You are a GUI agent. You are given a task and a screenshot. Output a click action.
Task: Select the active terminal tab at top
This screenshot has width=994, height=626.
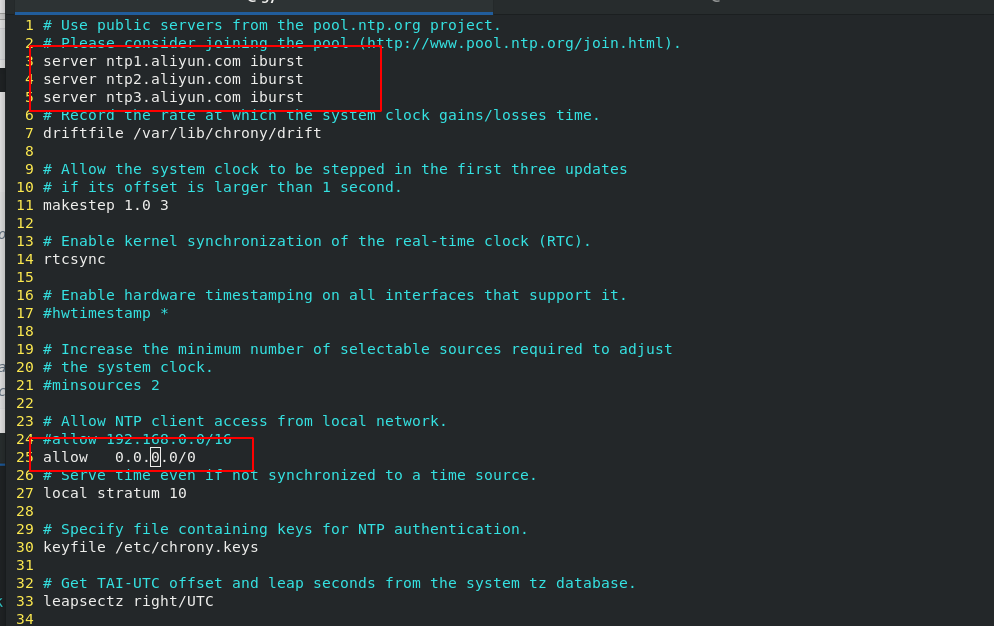tap(254, 5)
